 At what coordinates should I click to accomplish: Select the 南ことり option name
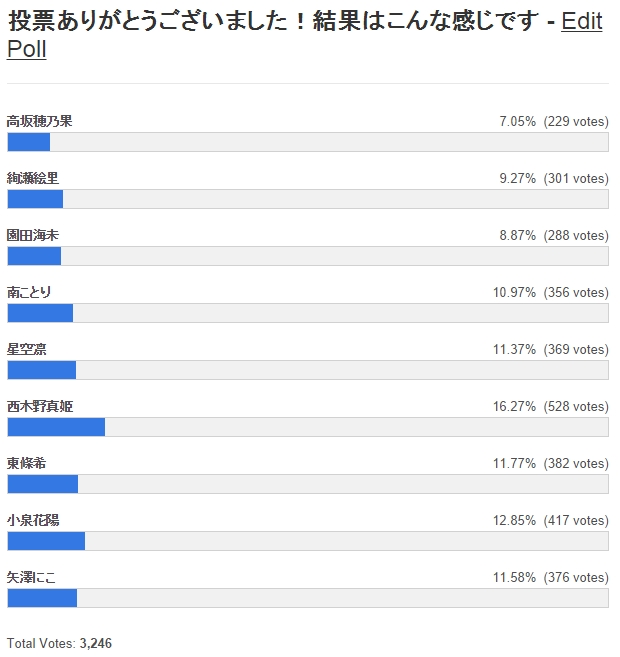click(29, 292)
